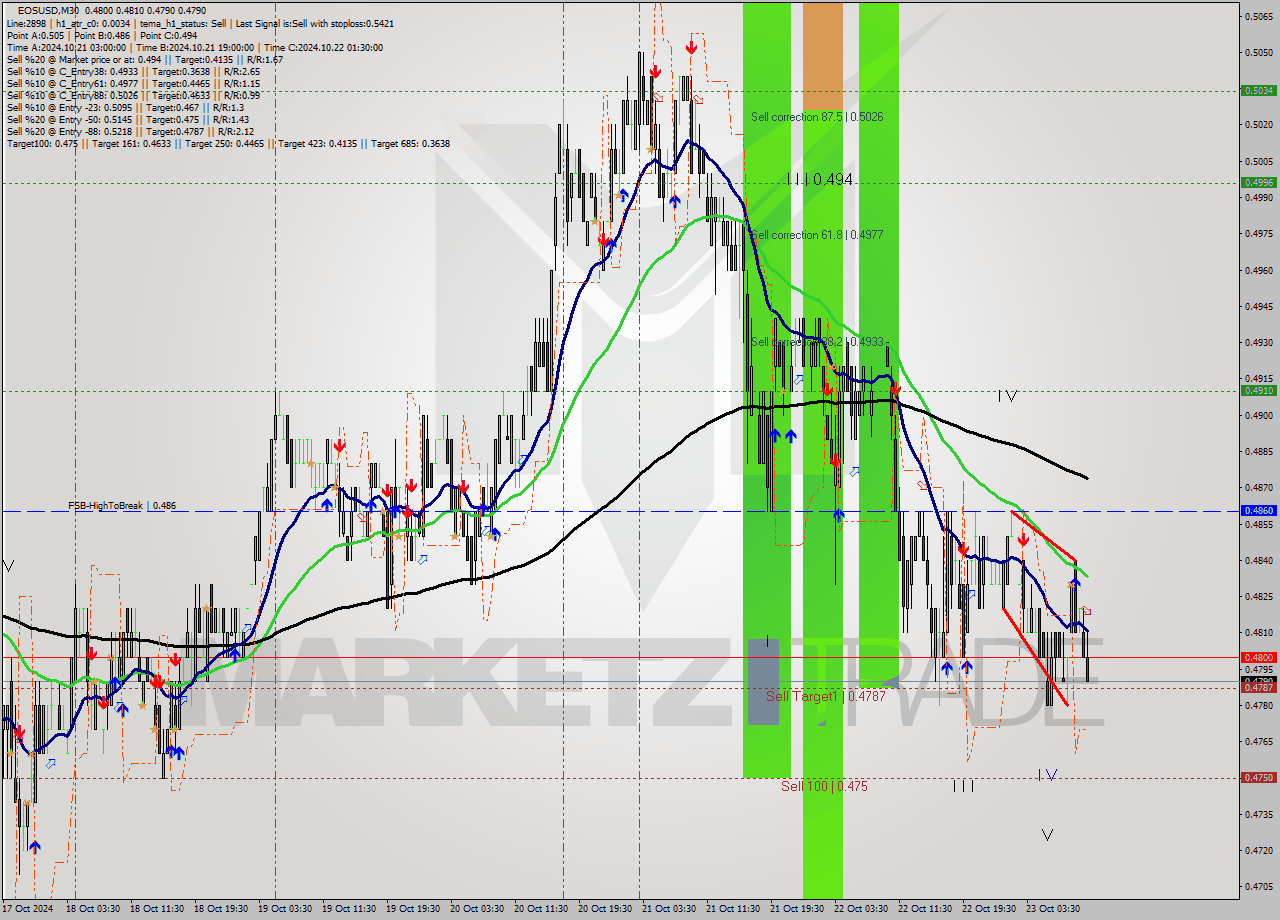Screen dimensions: 1280x920
Task: Click the red 0.4800 price tag
Action: point(1258,657)
